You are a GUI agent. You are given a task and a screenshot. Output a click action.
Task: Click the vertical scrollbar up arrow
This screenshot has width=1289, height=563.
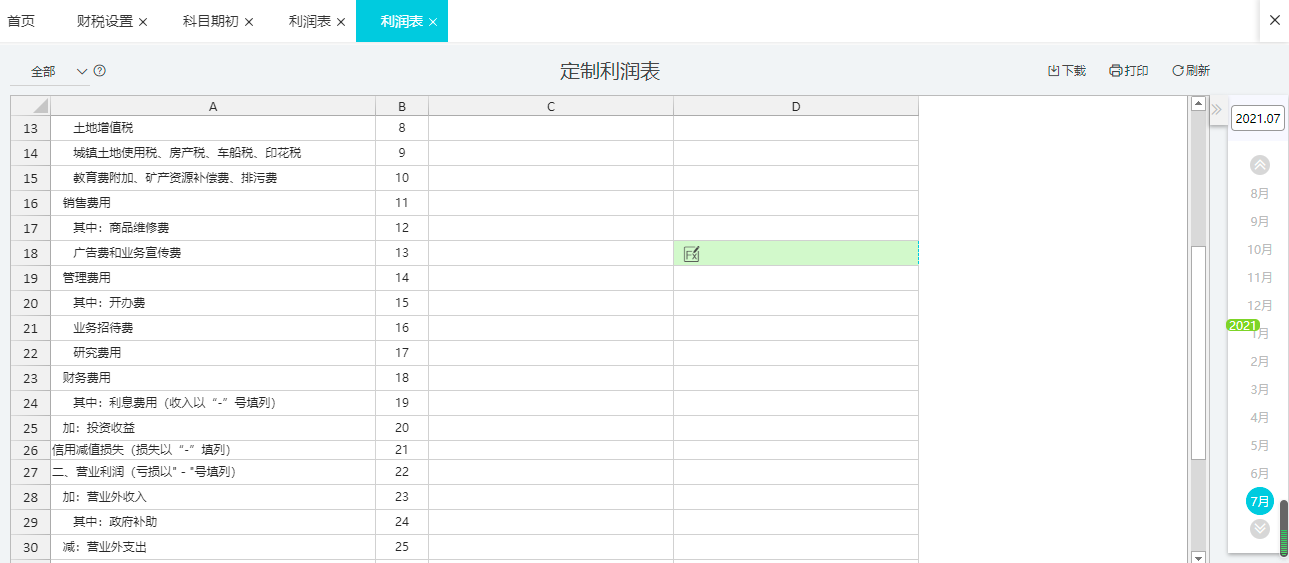pyautogui.click(x=1198, y=103)
